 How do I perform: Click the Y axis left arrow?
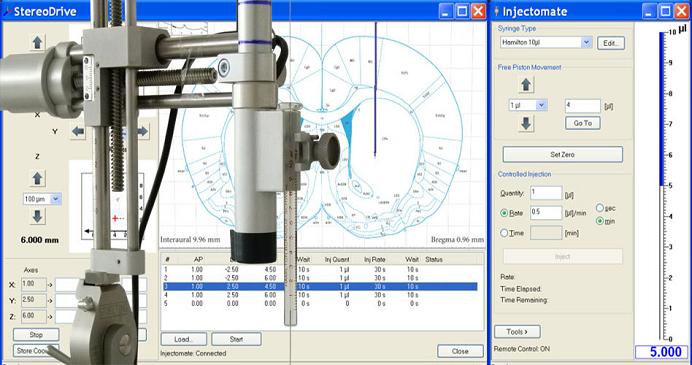[79, 131]
